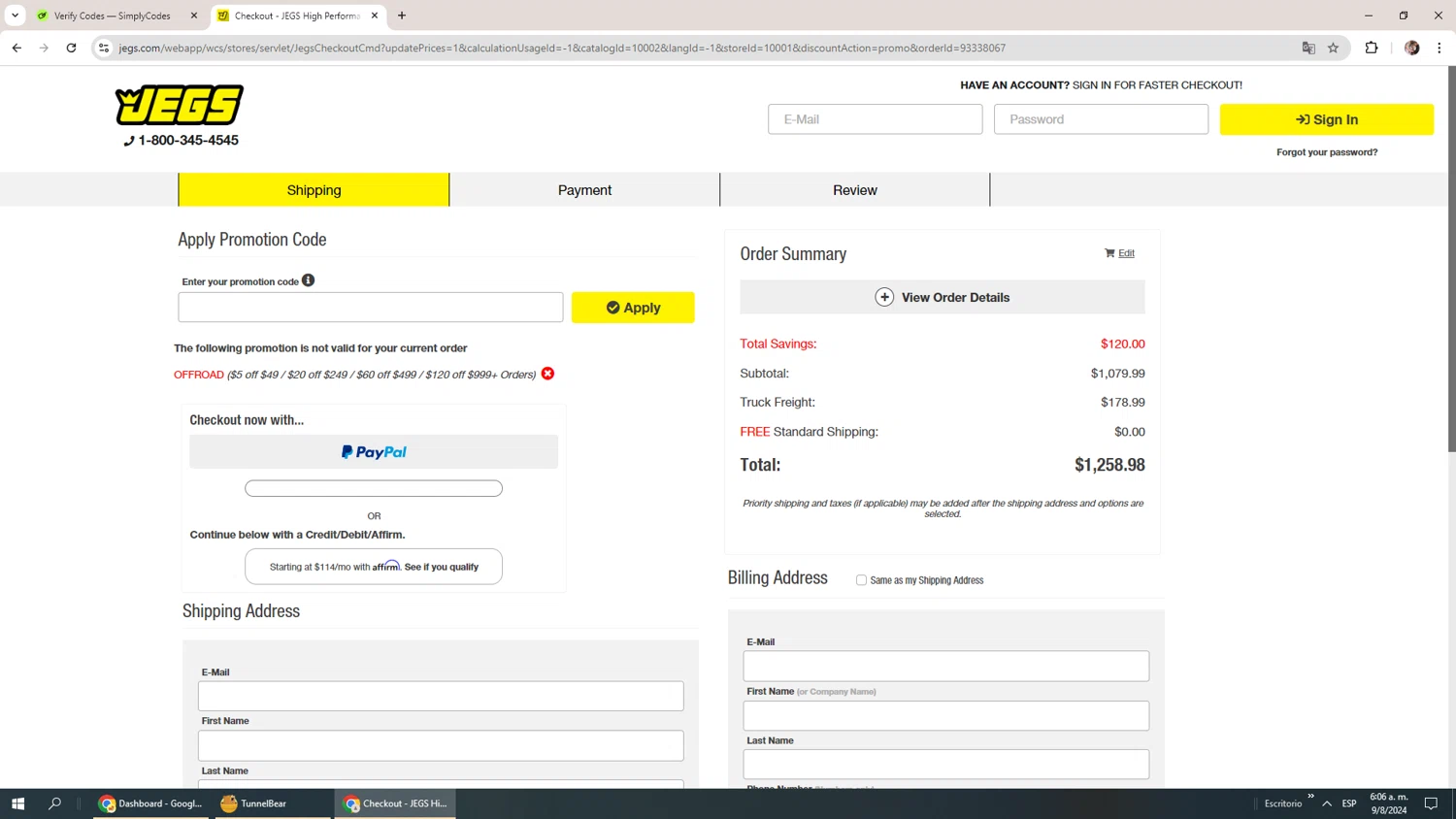
Task: Focus the Password field
Action: 1101,119
